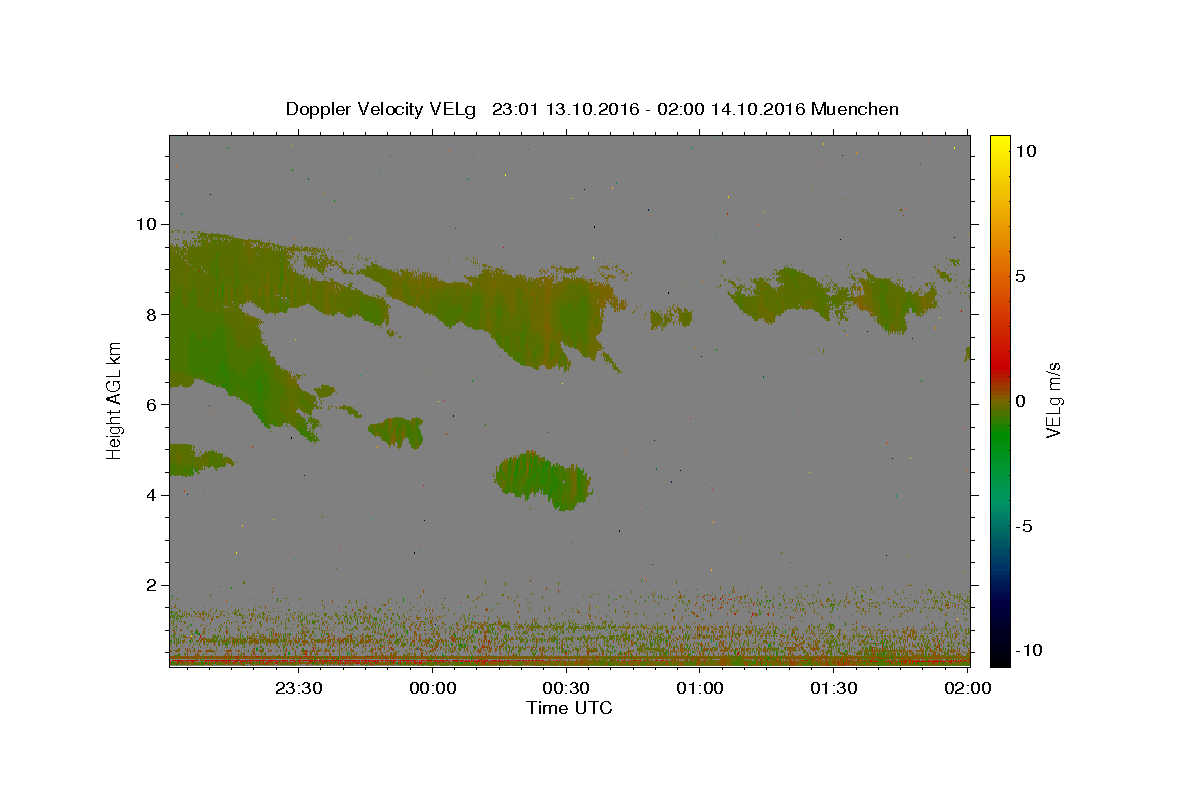Click the Height AGL km axis title
The width and height of the screenshot is (1200, 800).
point(115,401)
